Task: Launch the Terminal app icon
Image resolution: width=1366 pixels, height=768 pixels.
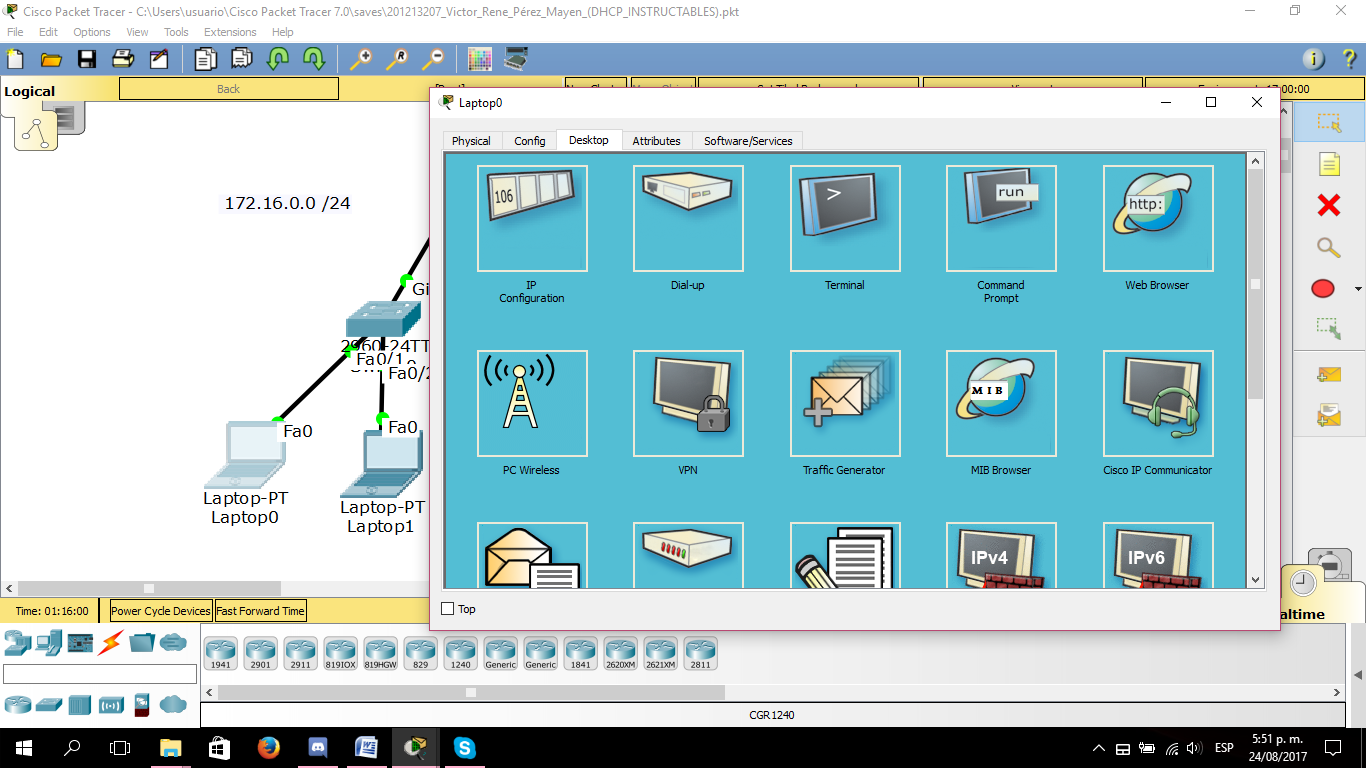Action: (x=845, y=218)
